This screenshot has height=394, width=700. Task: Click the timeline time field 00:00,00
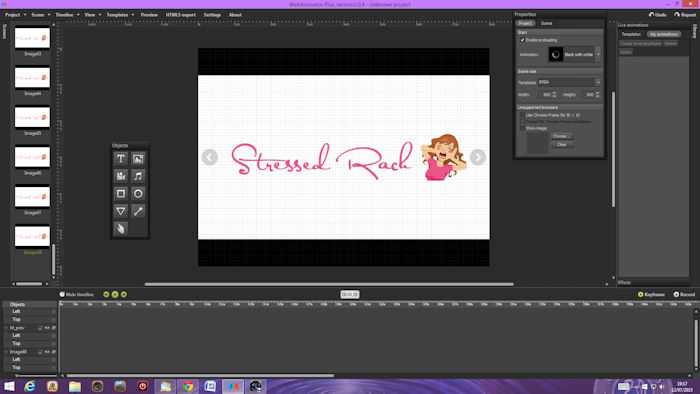350,294
